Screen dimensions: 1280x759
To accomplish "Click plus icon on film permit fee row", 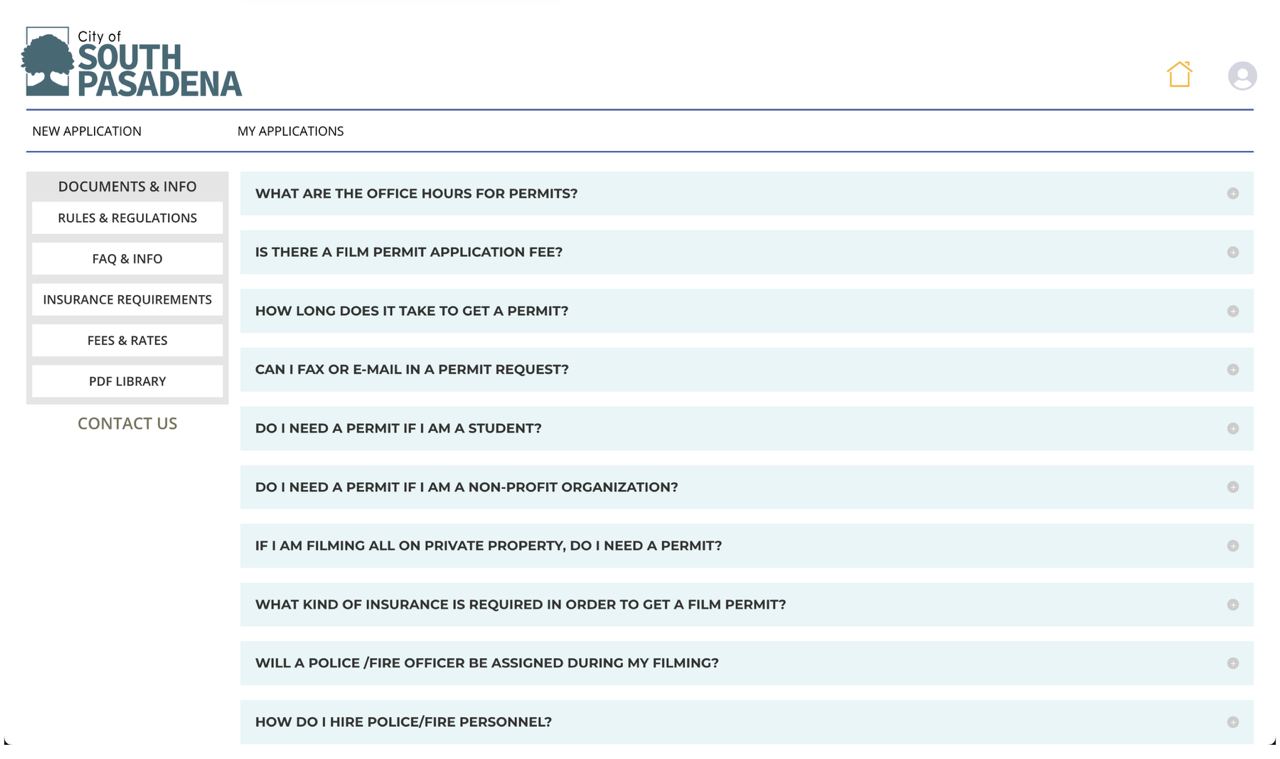I will [x=1232, y=253].
